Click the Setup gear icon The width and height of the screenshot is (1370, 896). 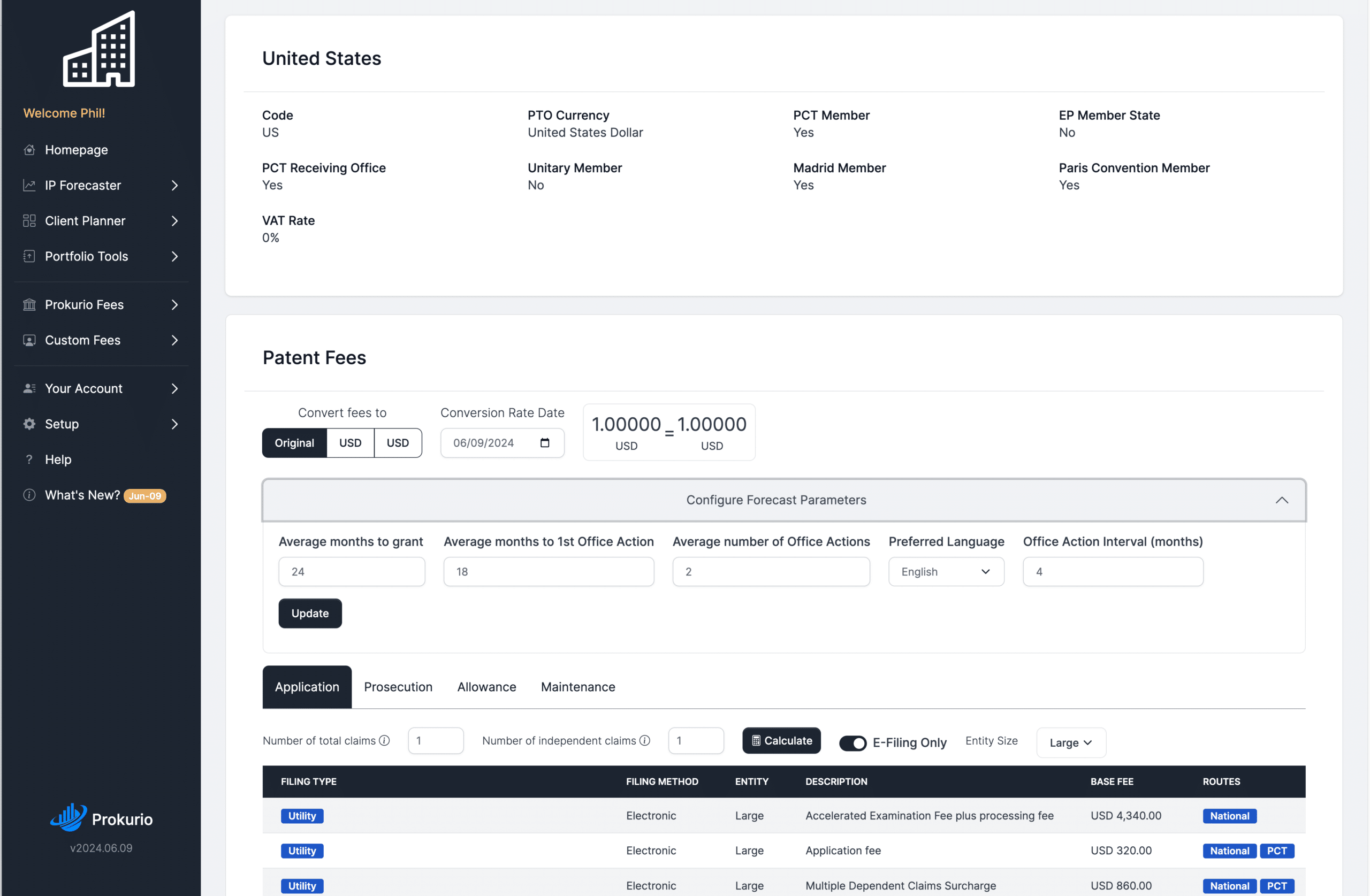click(29, 424)
